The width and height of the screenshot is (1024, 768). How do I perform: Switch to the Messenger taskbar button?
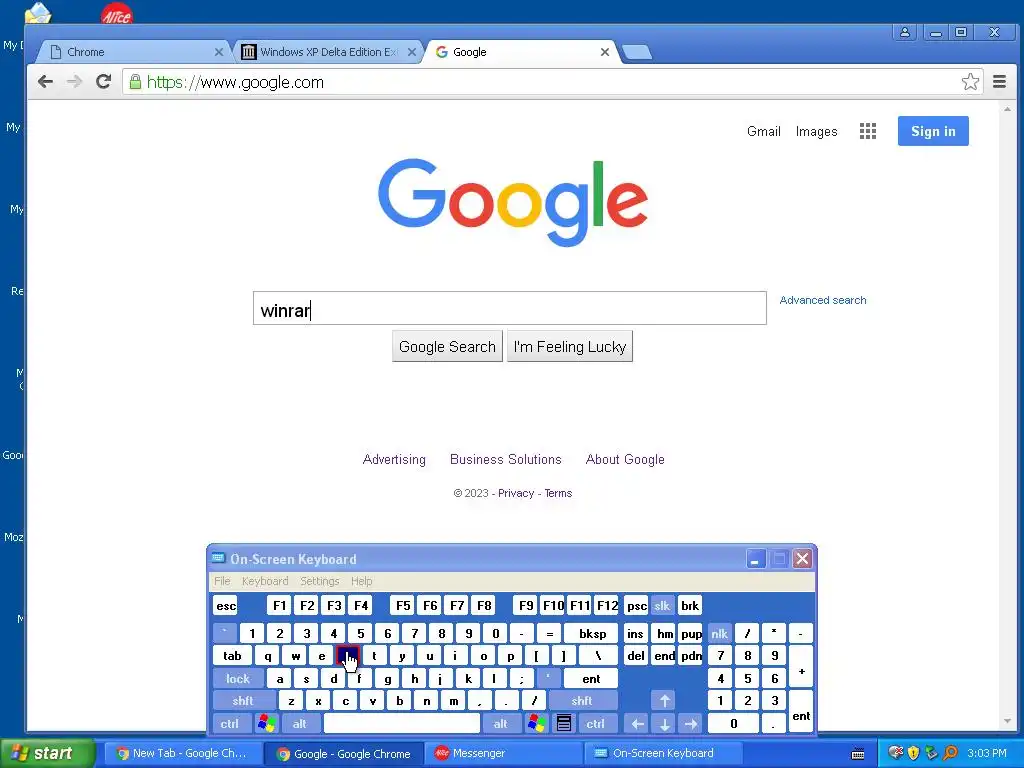[503, 753]
